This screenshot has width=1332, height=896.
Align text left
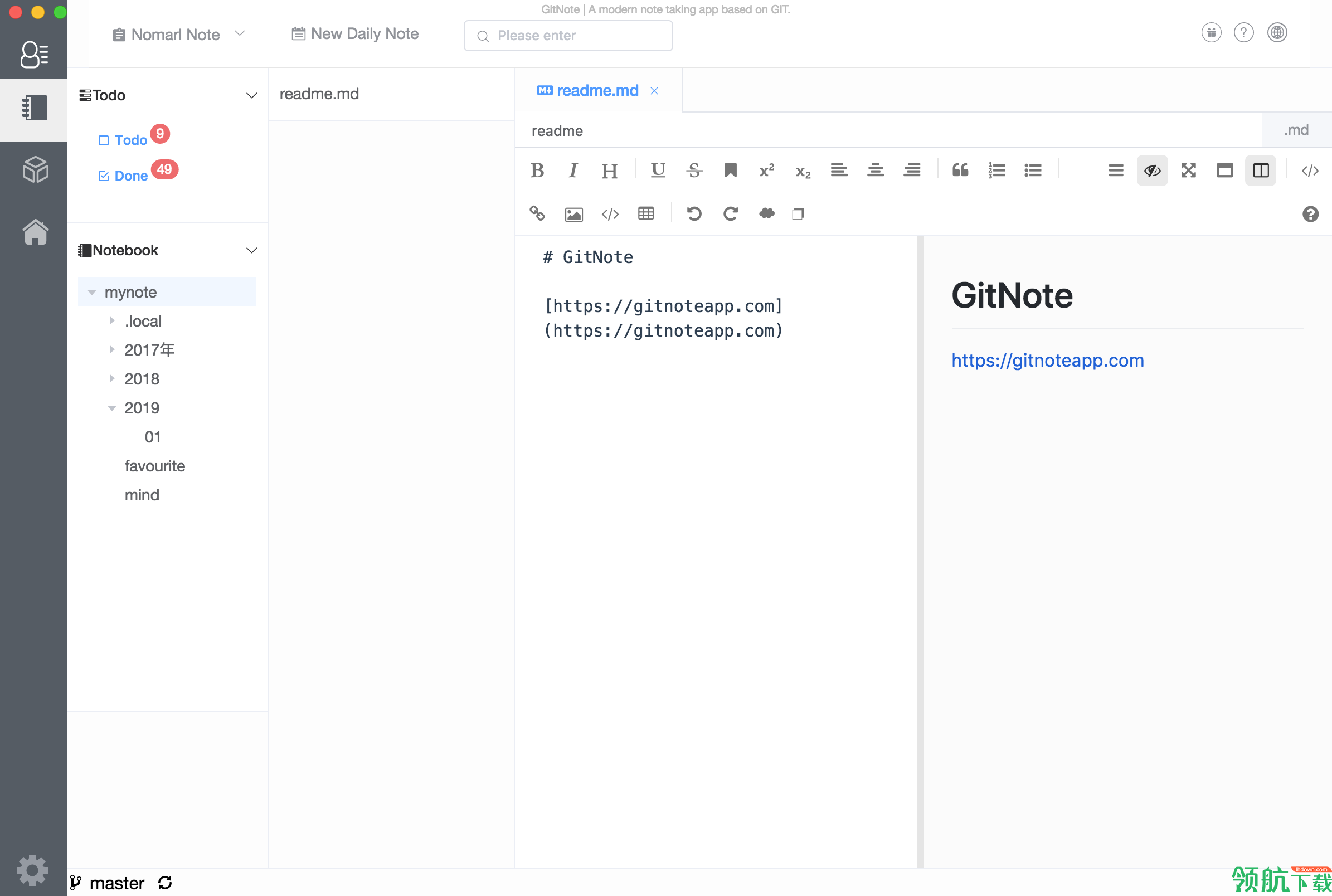839,171
